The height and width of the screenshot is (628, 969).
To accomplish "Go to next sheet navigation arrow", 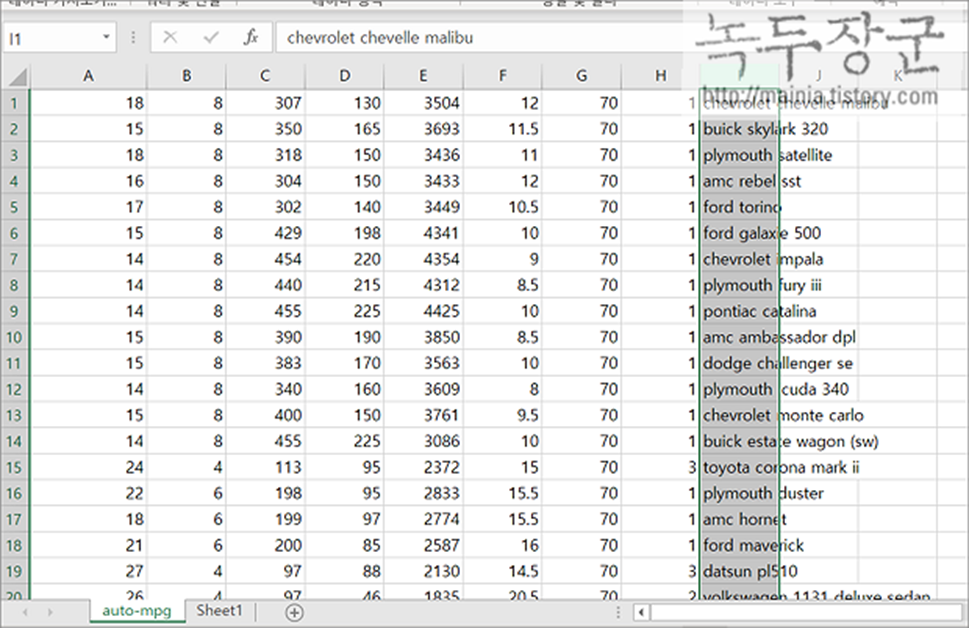I will (x=50, y=613).
